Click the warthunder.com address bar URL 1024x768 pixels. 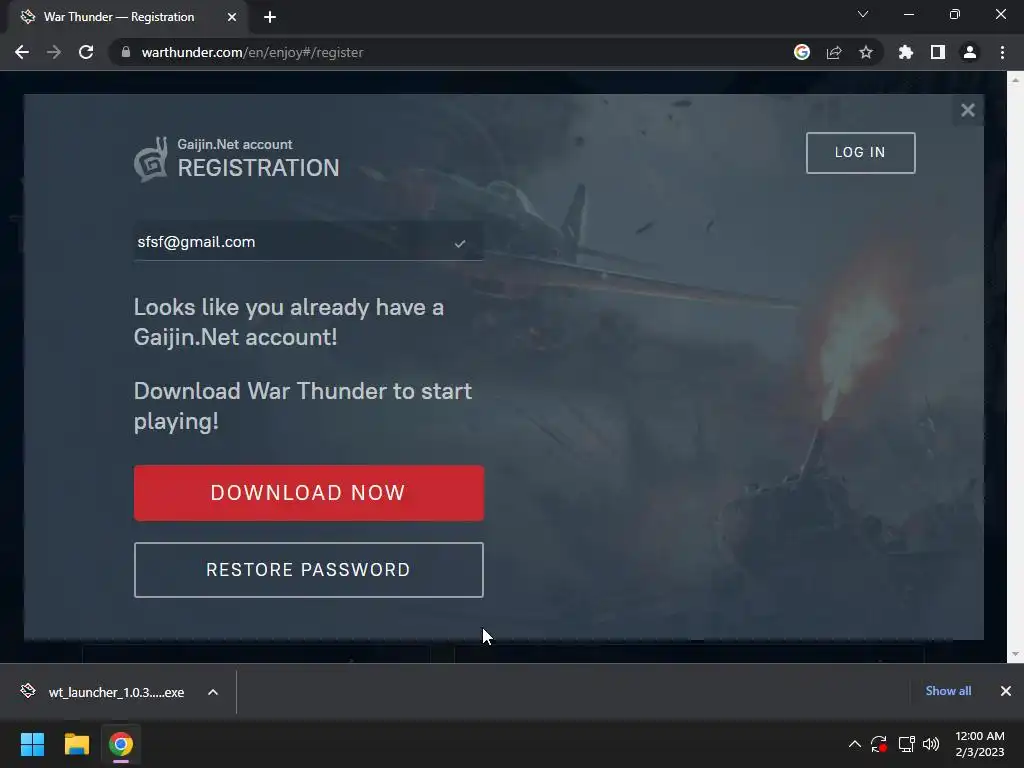(252, 52)
